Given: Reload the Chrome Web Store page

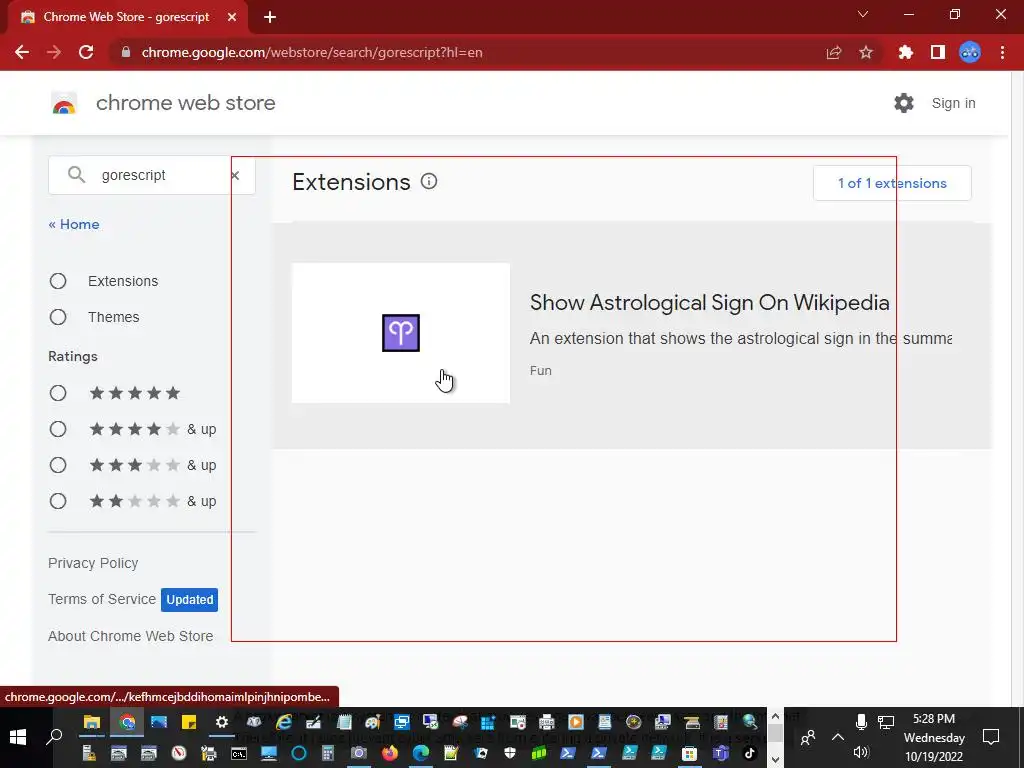Looking at the screenshot, I should point(86,52).
